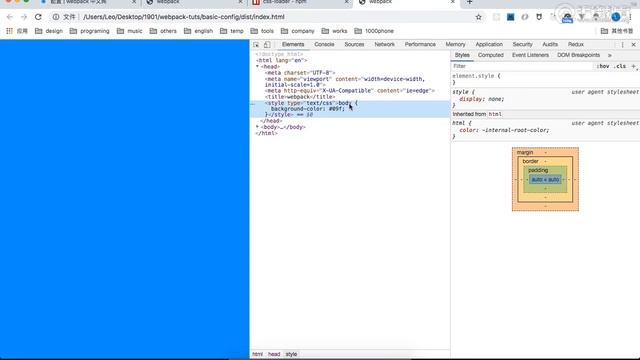Open the Redux tab
This screenshot has width=640, height=360.
point(576,44)
